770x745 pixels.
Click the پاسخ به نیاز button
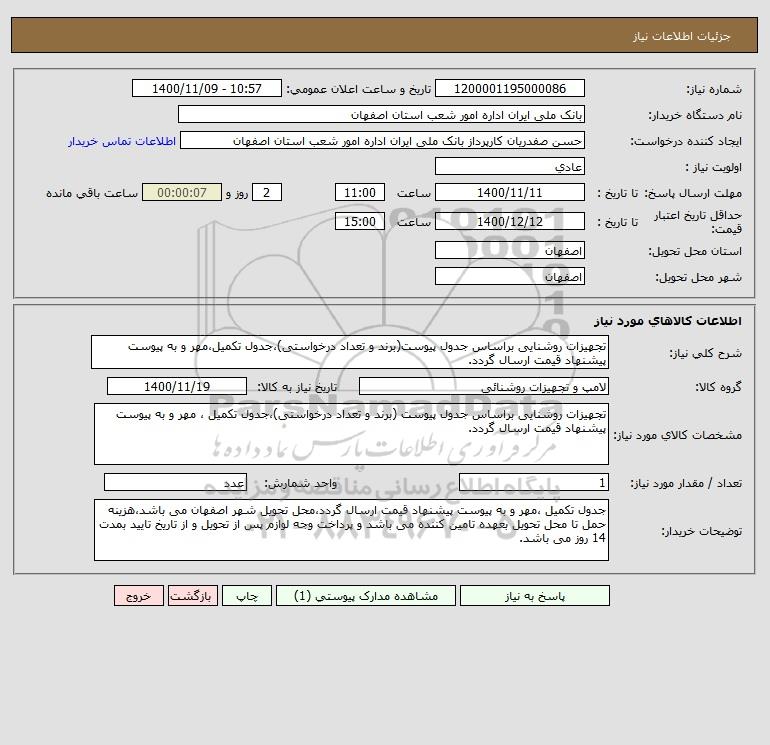[x=535, y=595]
